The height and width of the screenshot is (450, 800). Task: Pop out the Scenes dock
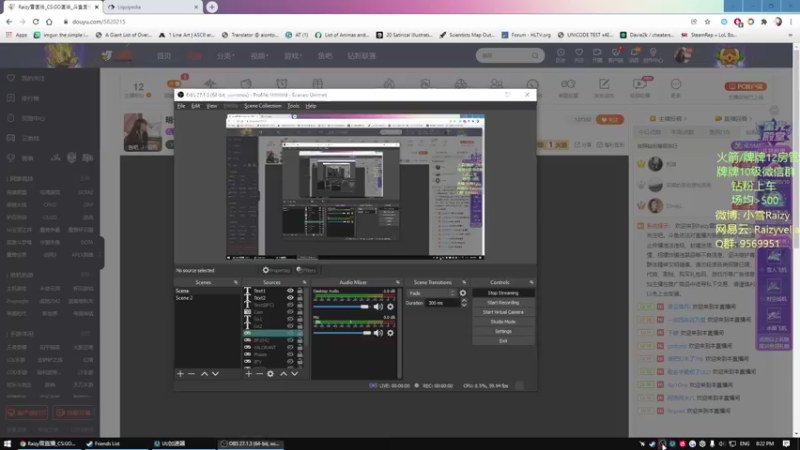[236, 282]
